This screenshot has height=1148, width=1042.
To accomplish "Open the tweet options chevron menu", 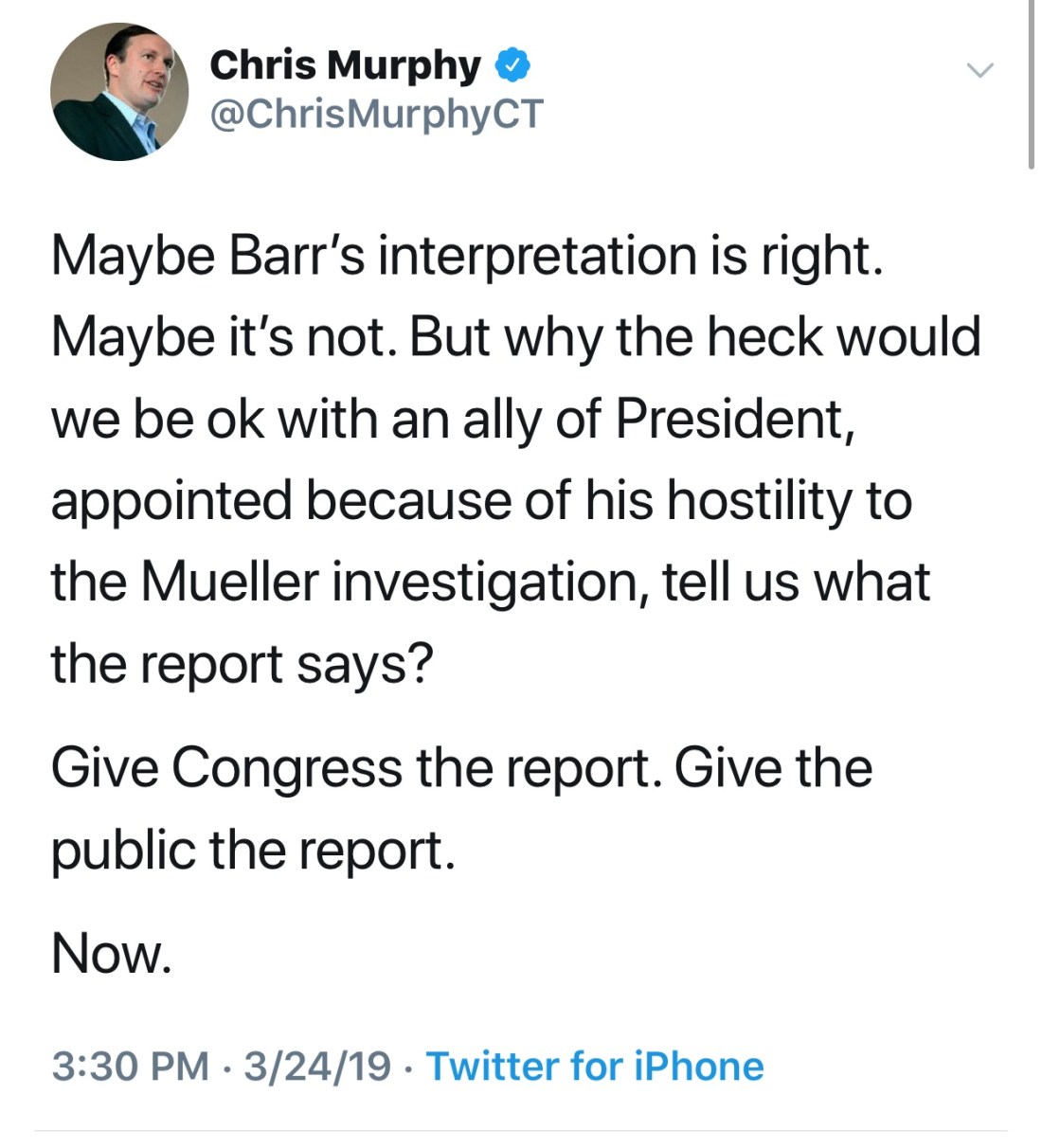I will click(x=979, y=70).
